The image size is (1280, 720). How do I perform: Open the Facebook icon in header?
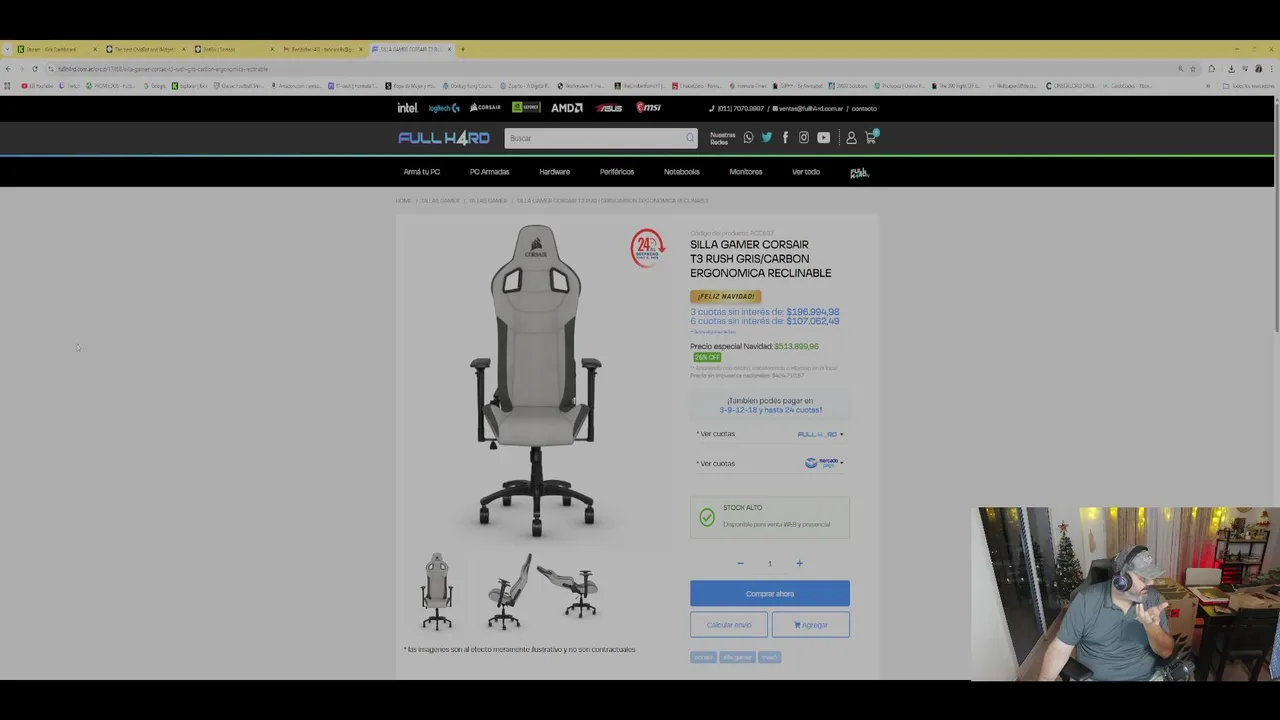tap(785, 138)
